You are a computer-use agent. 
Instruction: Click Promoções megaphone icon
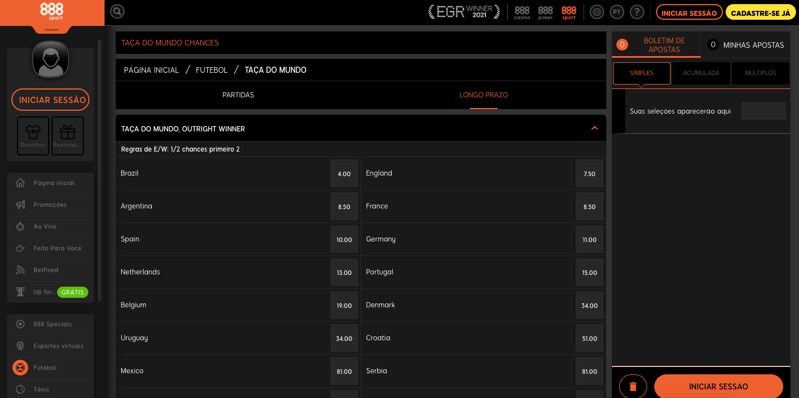pos(20,205)
